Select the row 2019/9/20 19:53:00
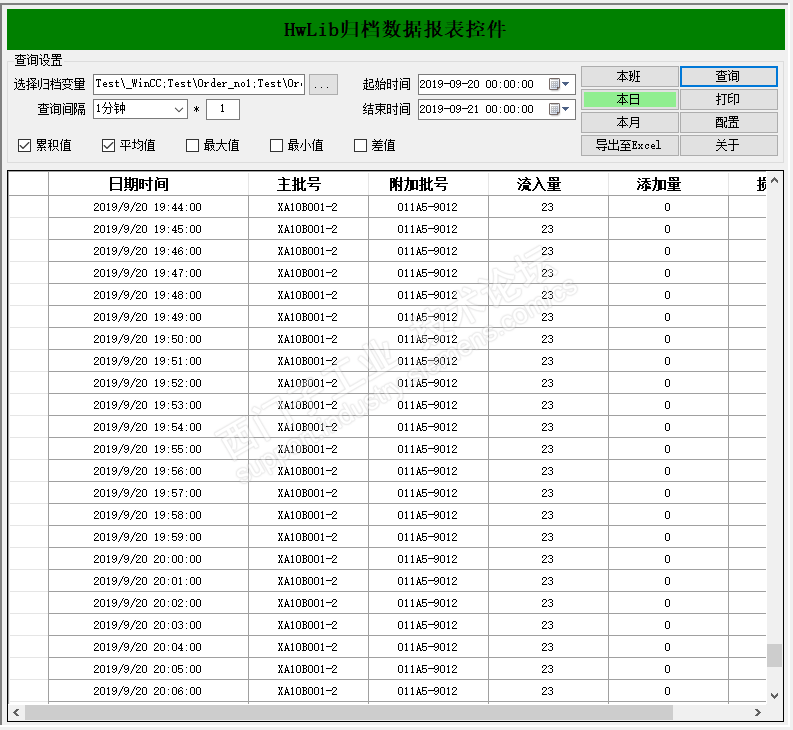The image size is (793, 730). pos(387,405)
